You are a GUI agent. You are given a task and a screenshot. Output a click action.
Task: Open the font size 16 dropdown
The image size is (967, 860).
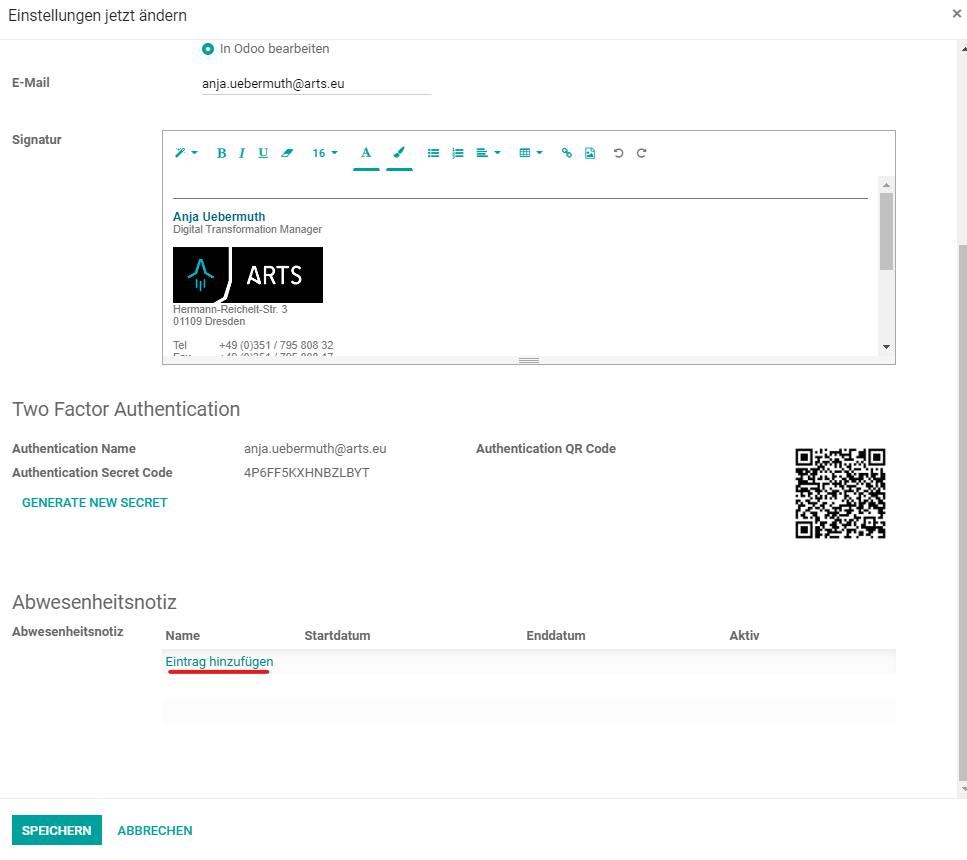click(x=324, y=153)
